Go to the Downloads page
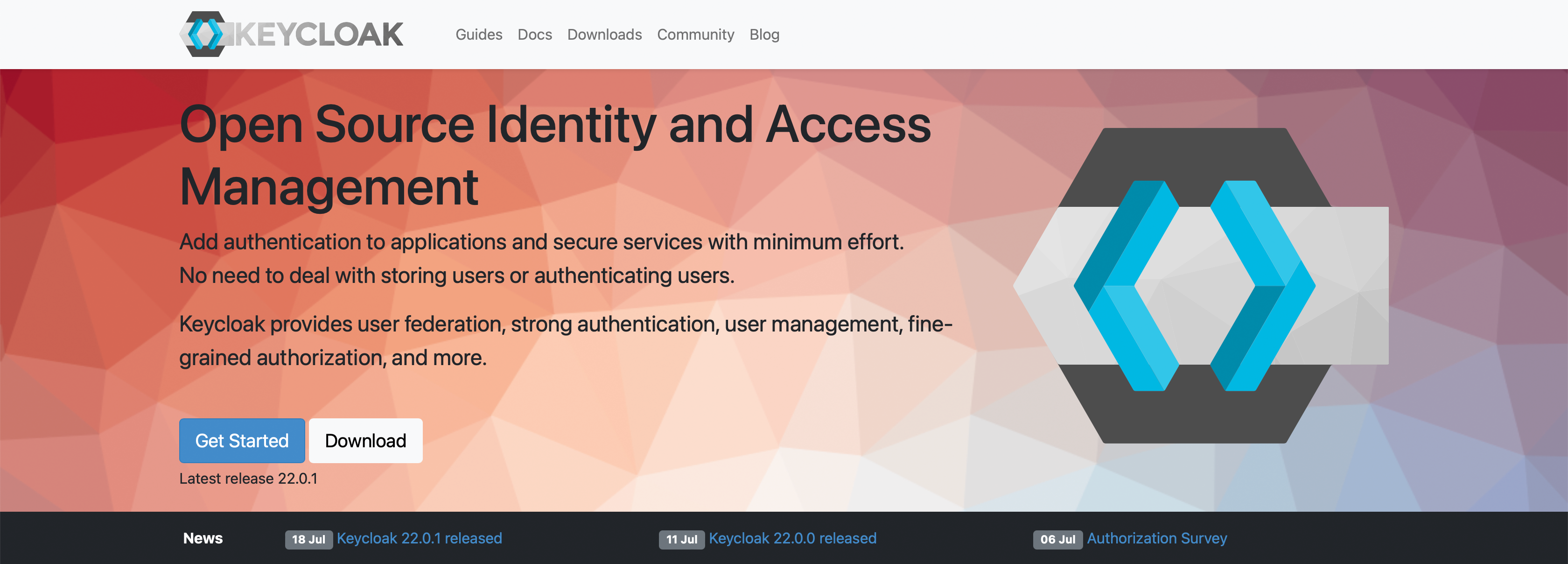 coord(604,35)
